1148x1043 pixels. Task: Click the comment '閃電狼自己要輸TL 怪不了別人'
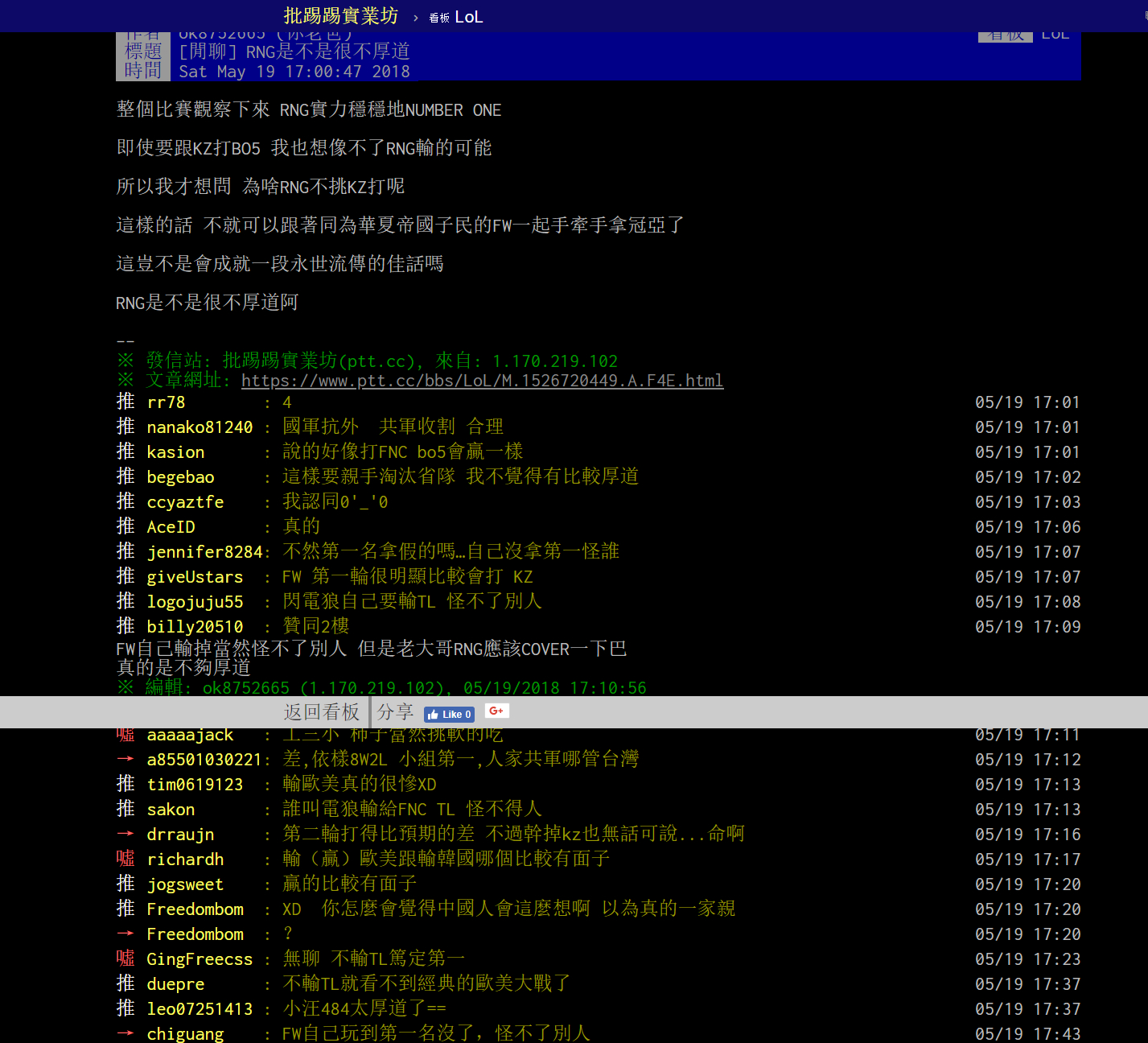click(413, 602)
